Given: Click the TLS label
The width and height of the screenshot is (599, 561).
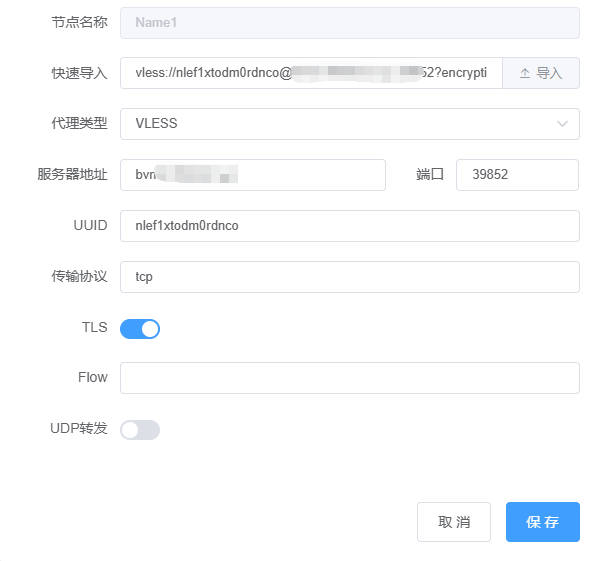Looking at the screenshot, I should (x=95, y=327).
